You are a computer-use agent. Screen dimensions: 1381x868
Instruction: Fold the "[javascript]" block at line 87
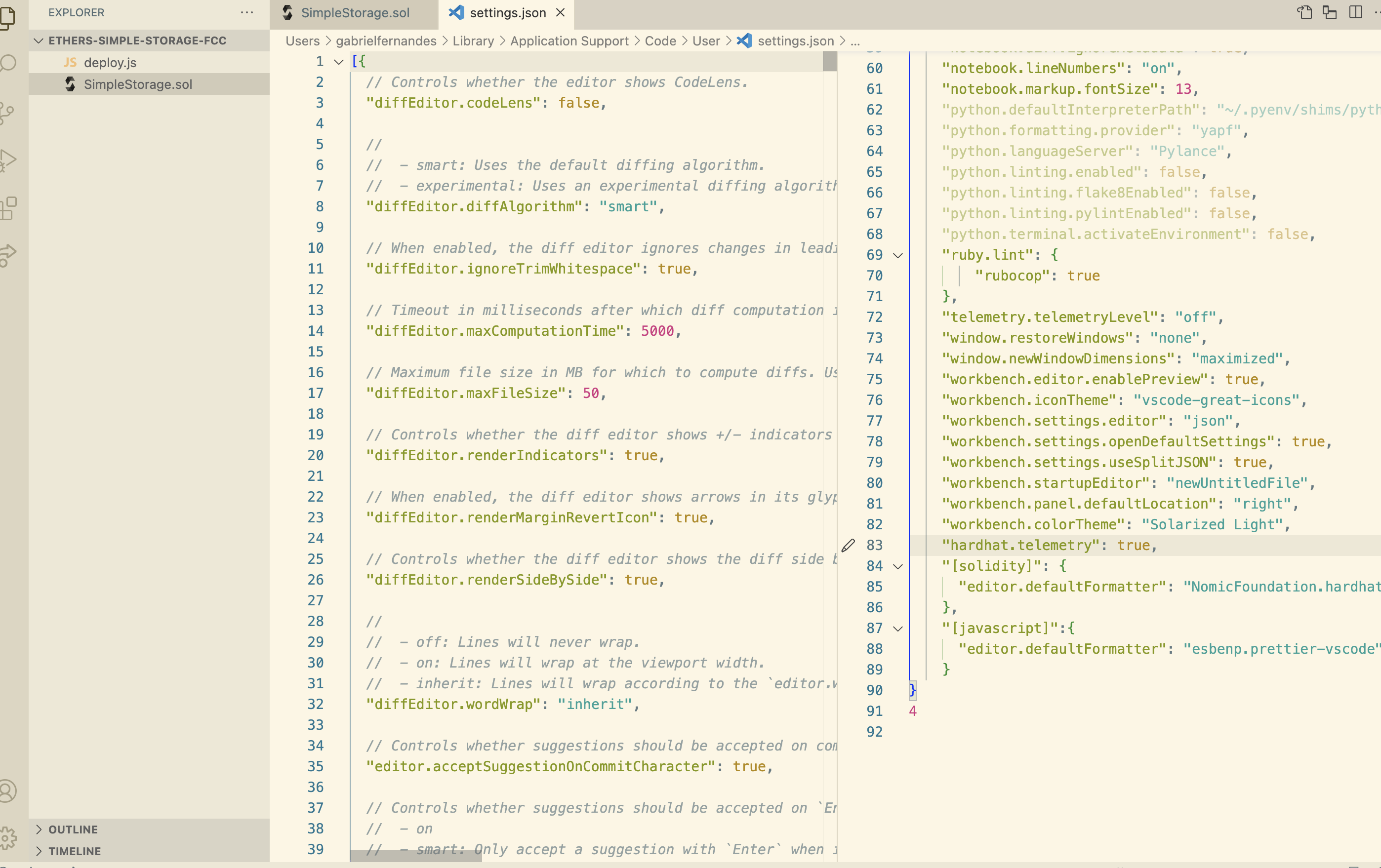898,629
